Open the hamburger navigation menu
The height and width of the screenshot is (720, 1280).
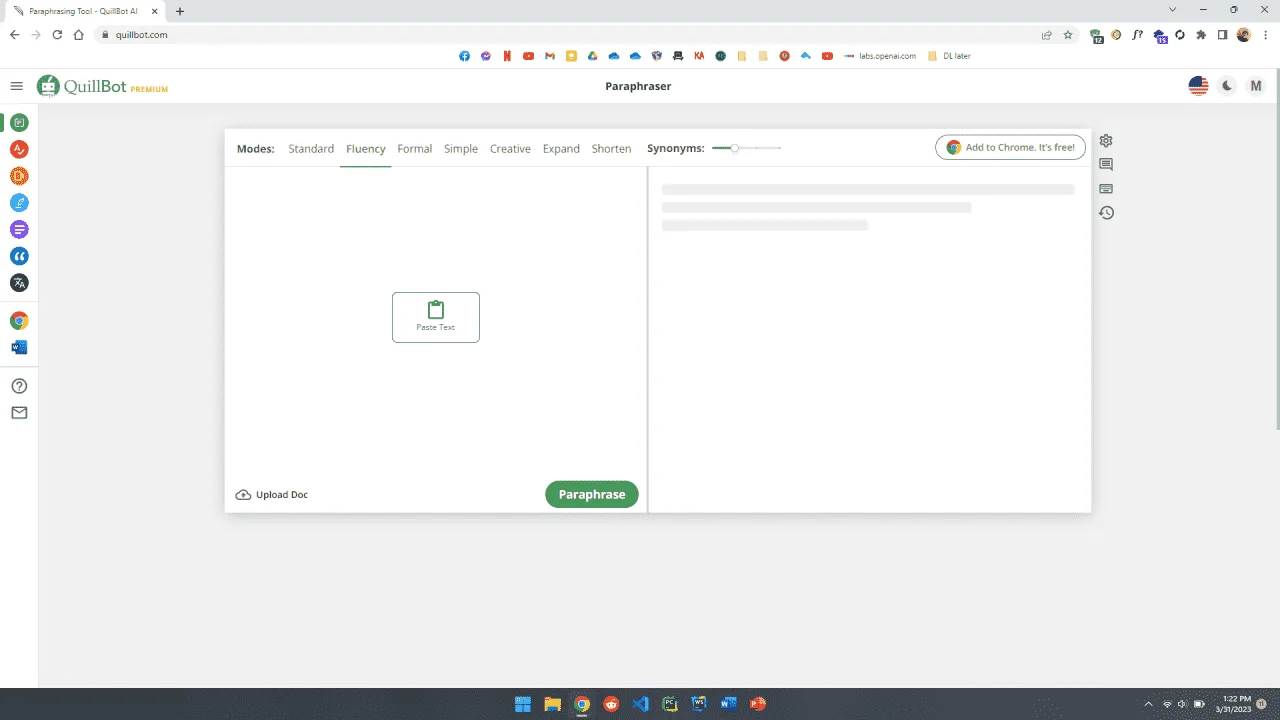coord(16,86)
